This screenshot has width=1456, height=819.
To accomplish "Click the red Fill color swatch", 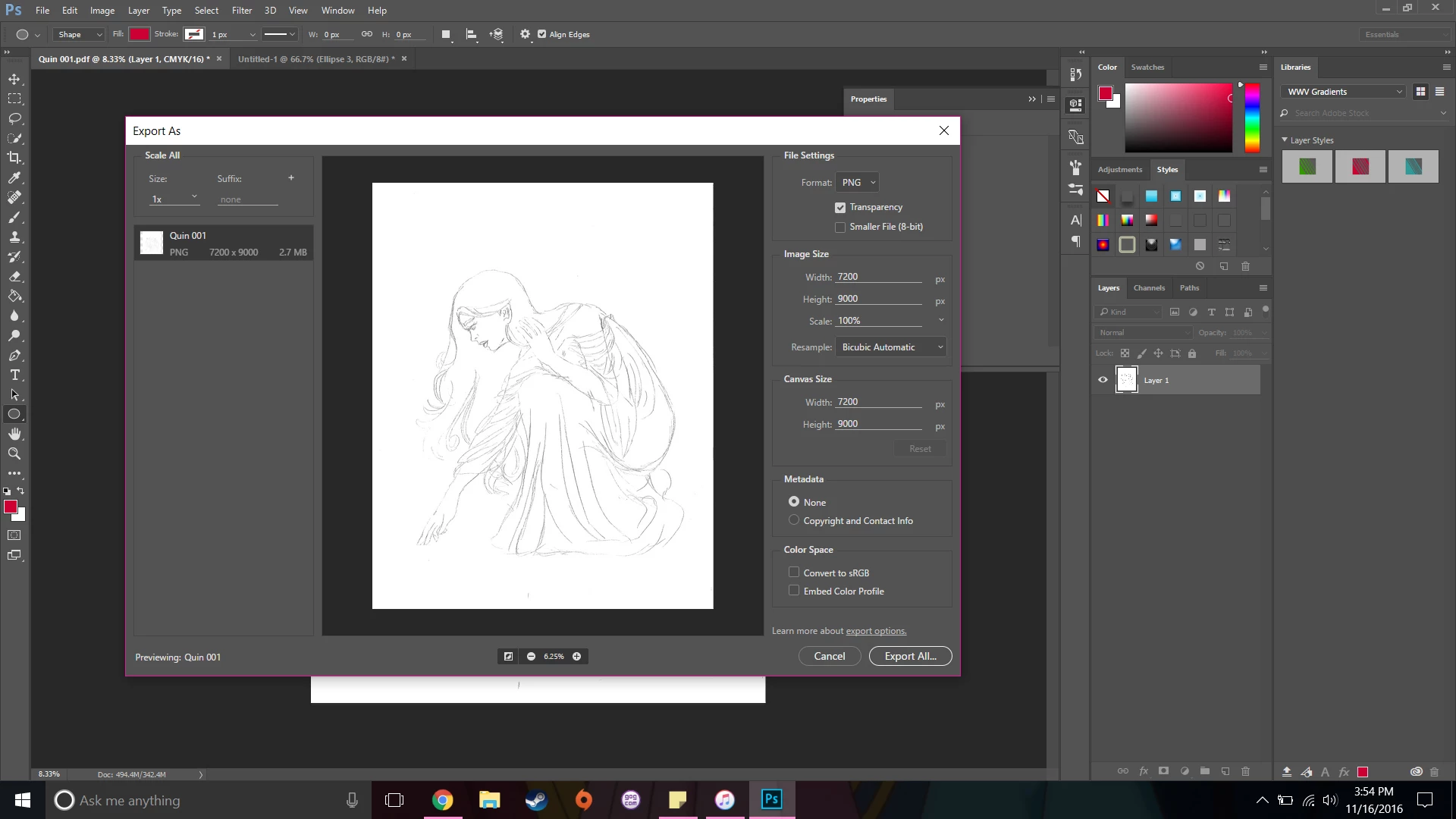I will (x=139, y=34).
